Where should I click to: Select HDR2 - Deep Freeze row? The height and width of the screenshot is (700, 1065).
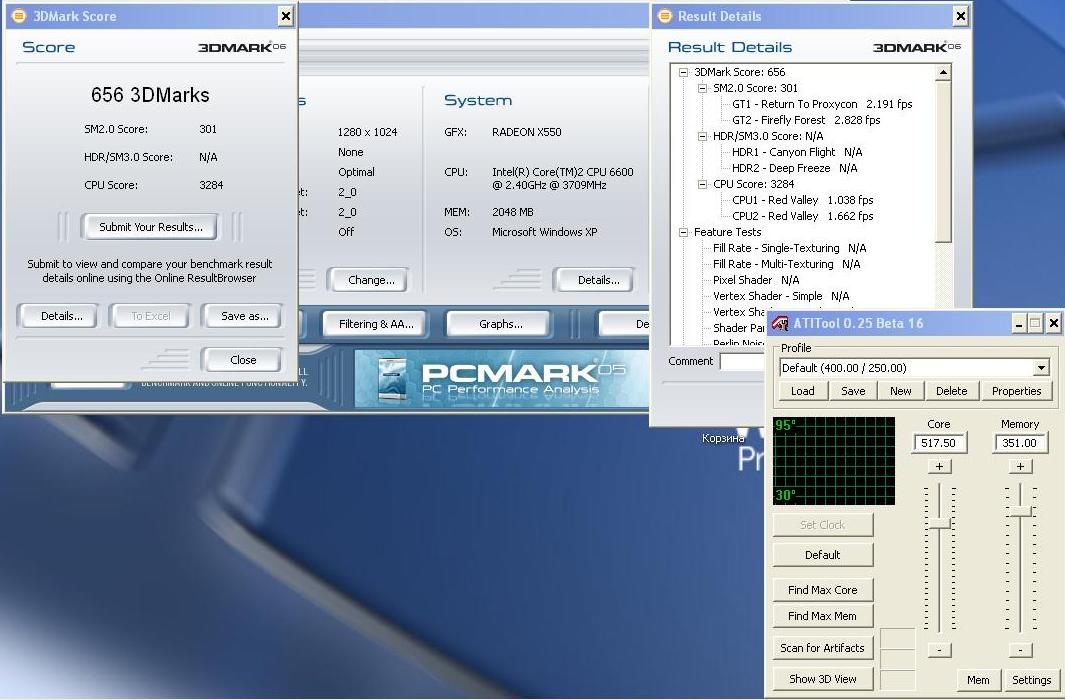click(x=794, y=168)
